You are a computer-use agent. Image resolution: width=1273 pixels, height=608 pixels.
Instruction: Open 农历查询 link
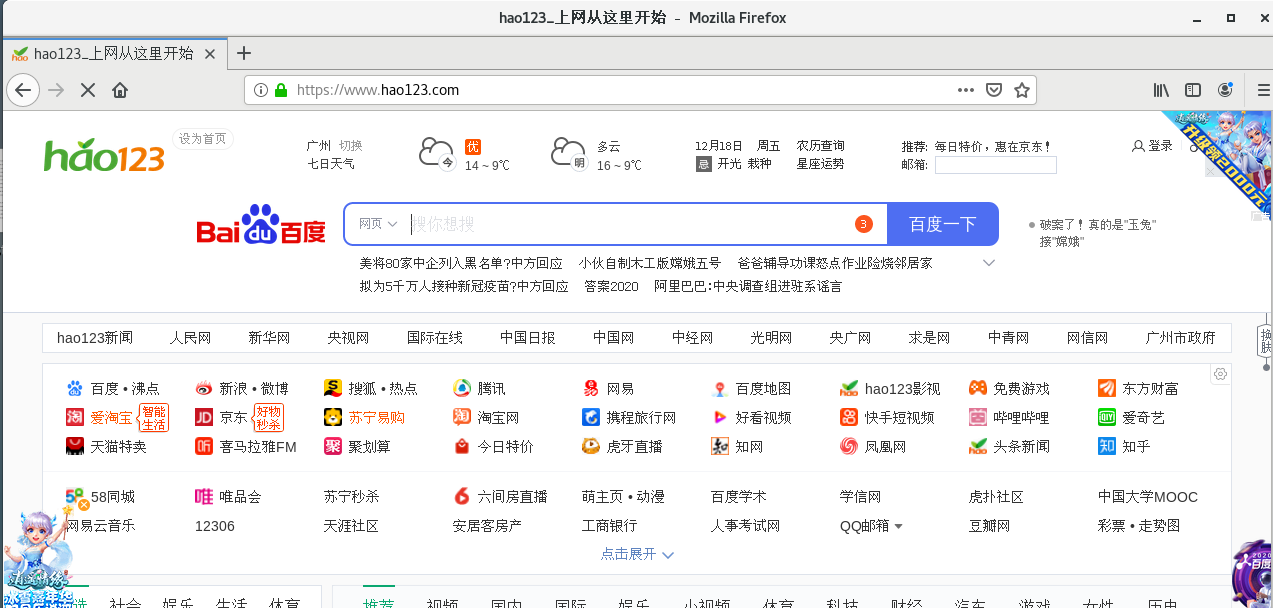click(820, 145)
